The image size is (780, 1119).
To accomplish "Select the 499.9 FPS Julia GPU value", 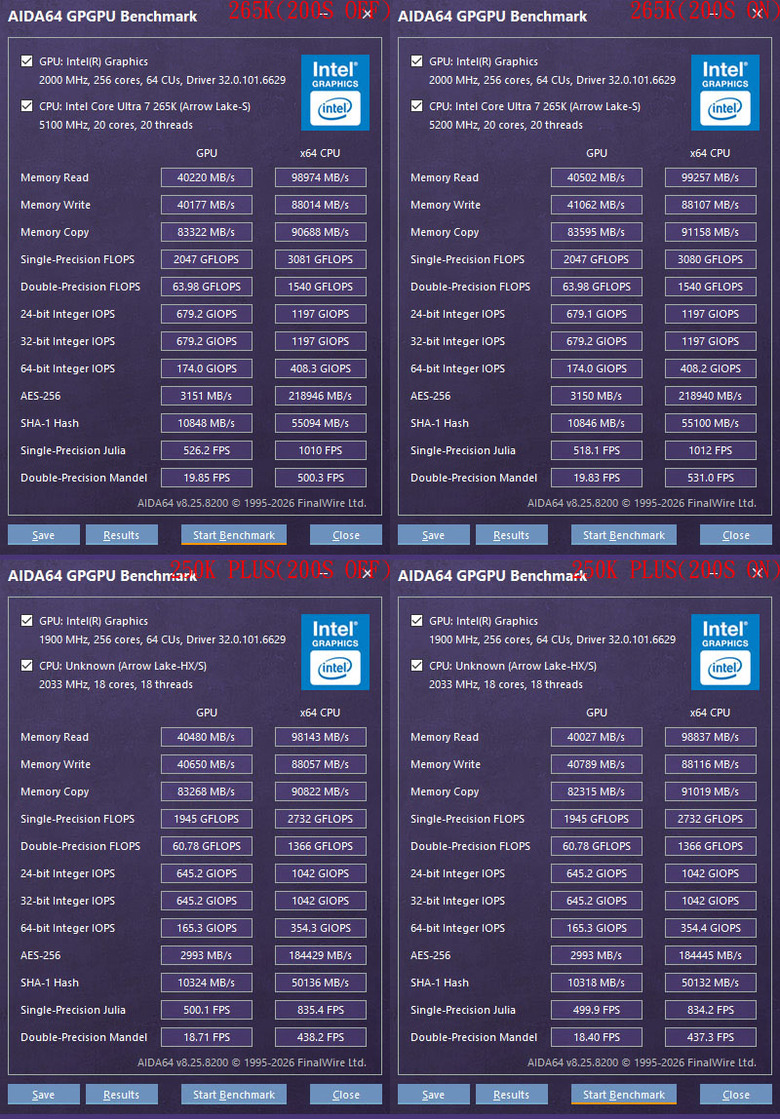I will click(x=597, y=1010).
